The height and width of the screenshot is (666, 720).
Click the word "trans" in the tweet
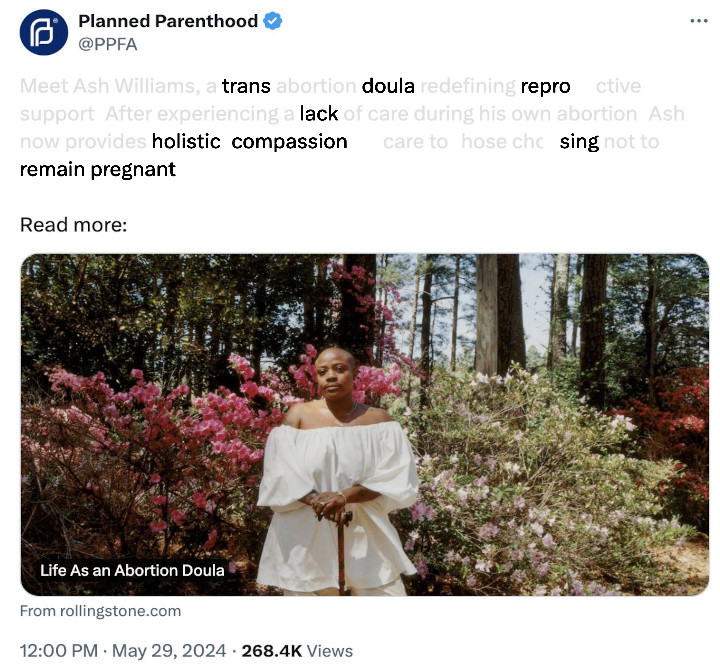tap(246, 86)
